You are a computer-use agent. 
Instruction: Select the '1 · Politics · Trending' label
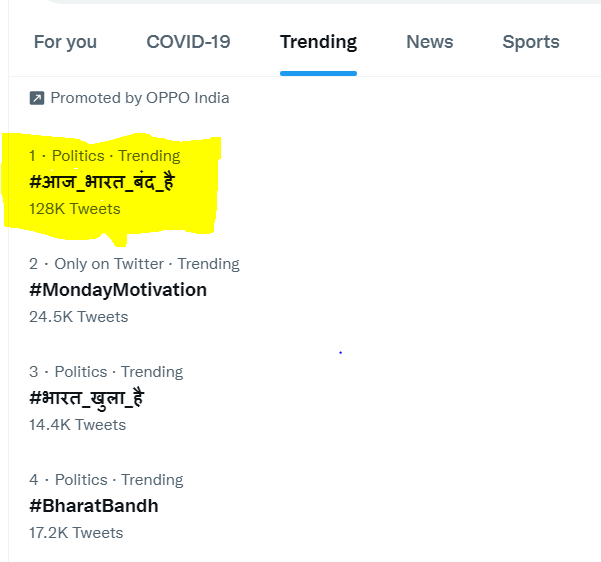click(105, 156)
